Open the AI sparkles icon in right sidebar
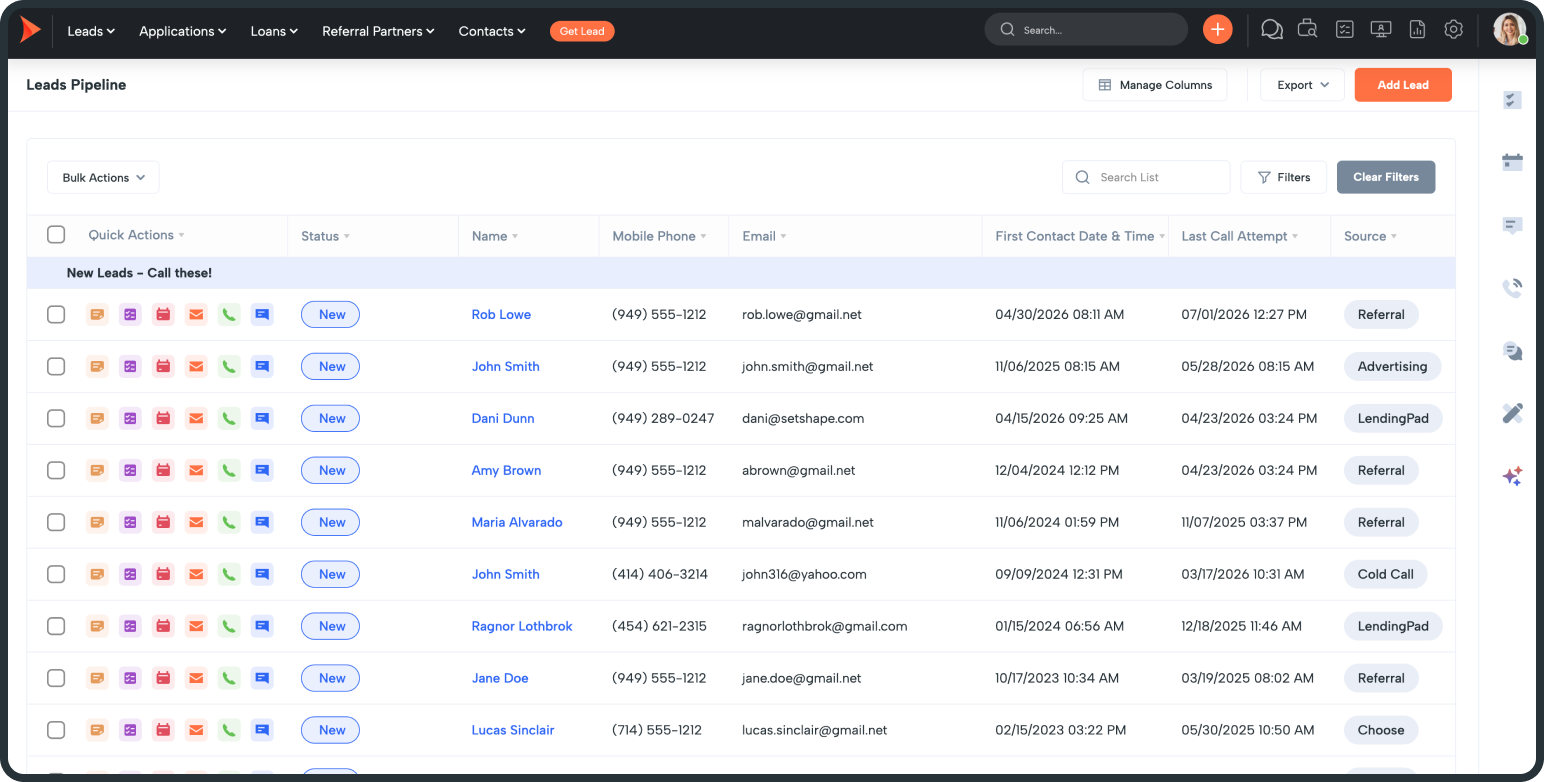 pos(1512,476)
